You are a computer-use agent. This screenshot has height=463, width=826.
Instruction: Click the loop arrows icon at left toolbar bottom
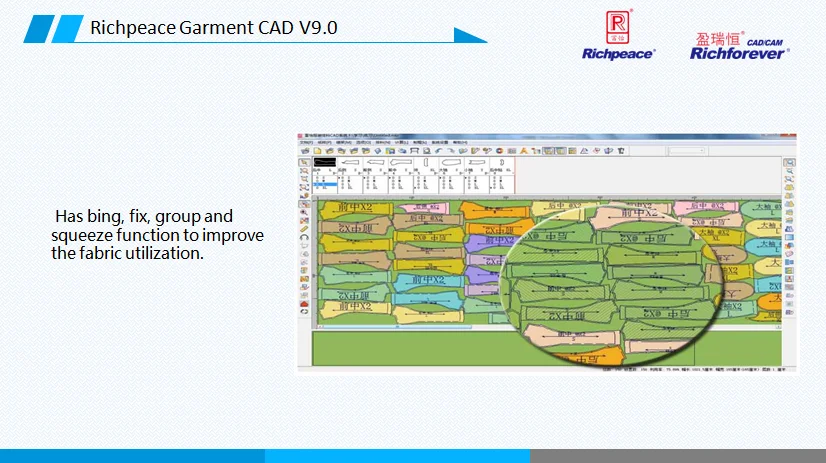(304, 311)
